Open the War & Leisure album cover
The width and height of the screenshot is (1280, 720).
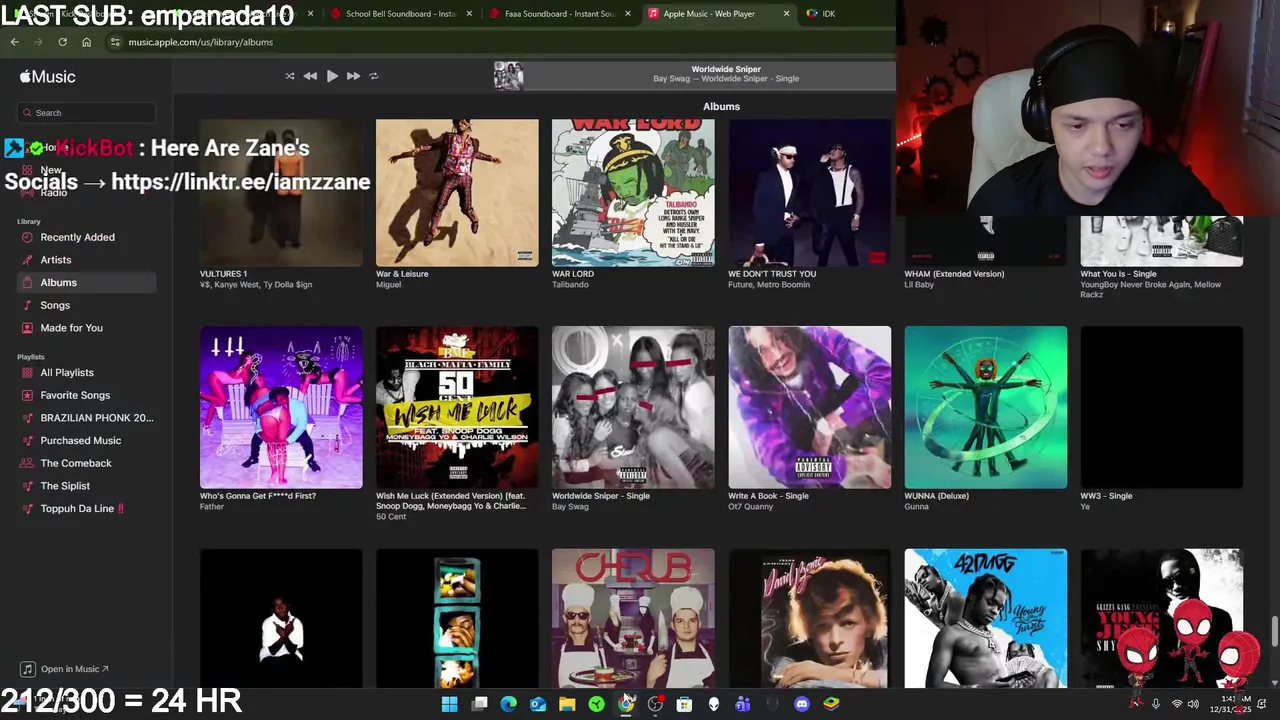point(457,193)
